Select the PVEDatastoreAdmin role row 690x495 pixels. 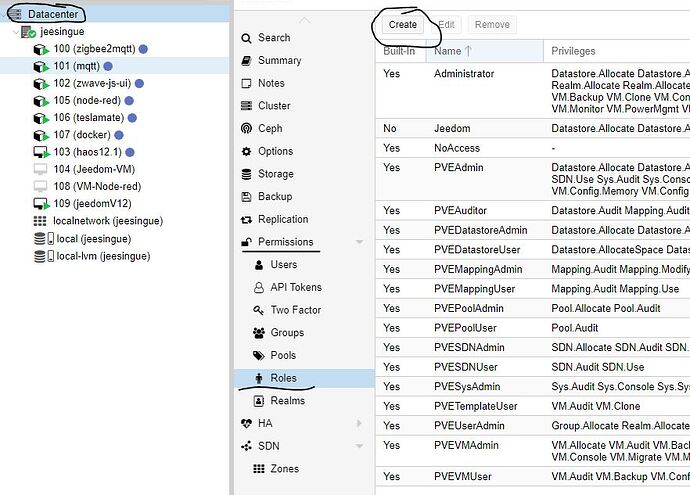tap(533, 230)
